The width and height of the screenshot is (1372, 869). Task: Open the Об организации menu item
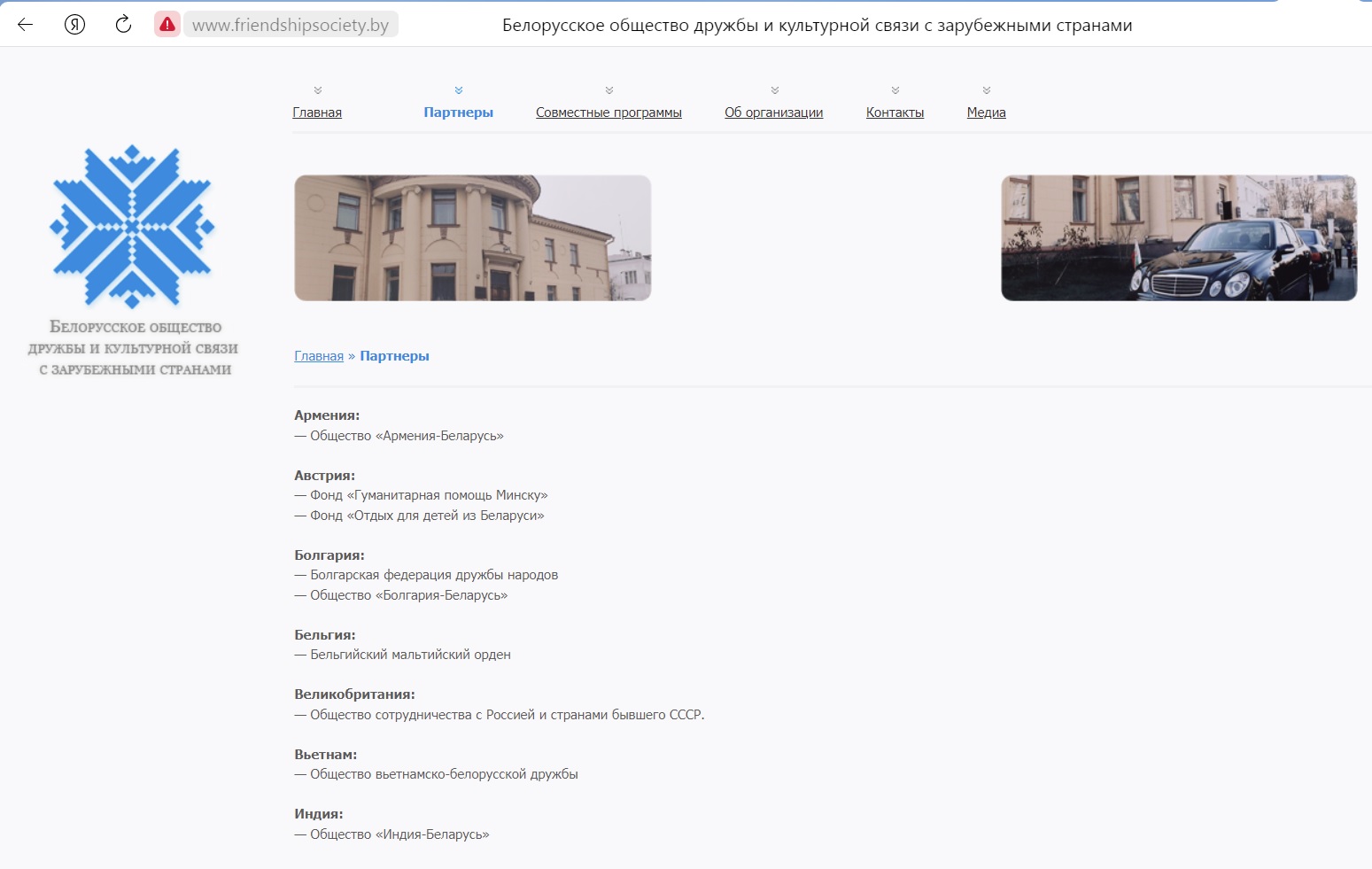[x=774, y=113]
